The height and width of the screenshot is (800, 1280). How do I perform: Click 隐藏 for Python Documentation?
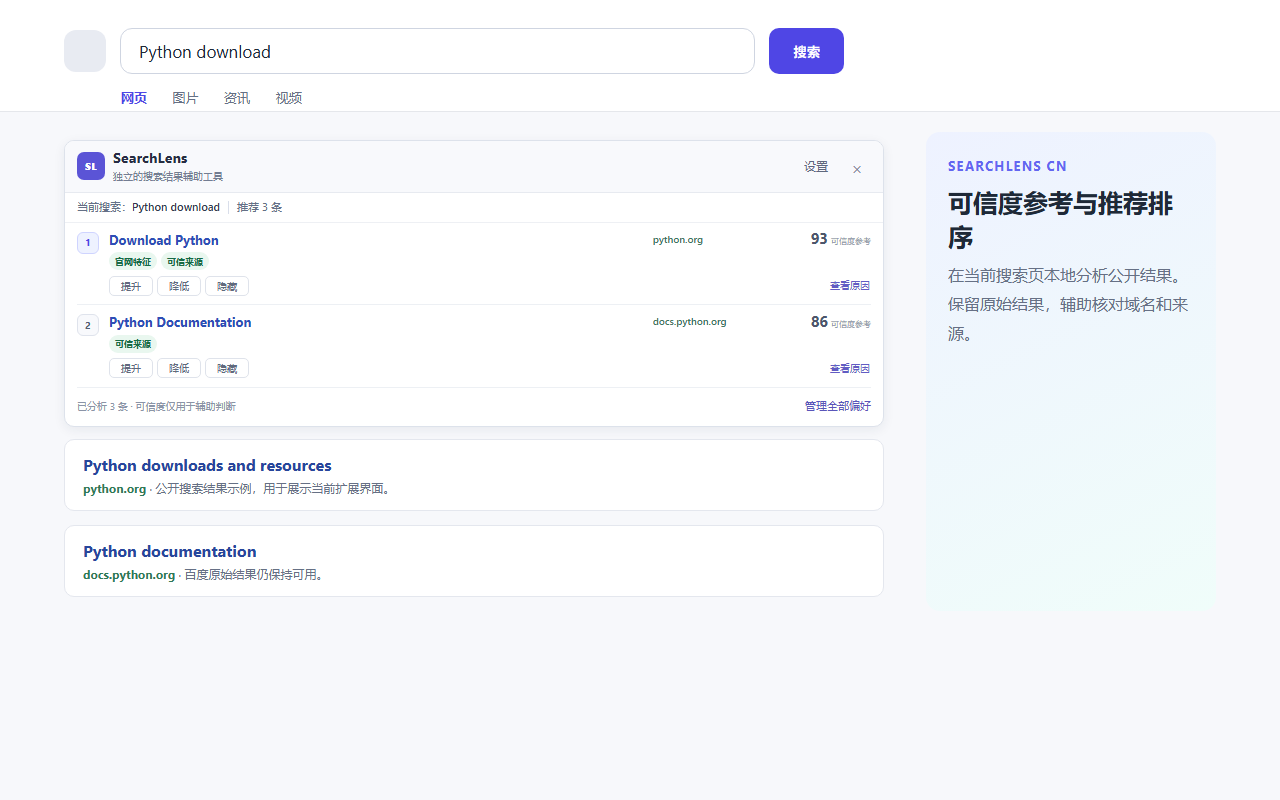[x=227, y=368]
